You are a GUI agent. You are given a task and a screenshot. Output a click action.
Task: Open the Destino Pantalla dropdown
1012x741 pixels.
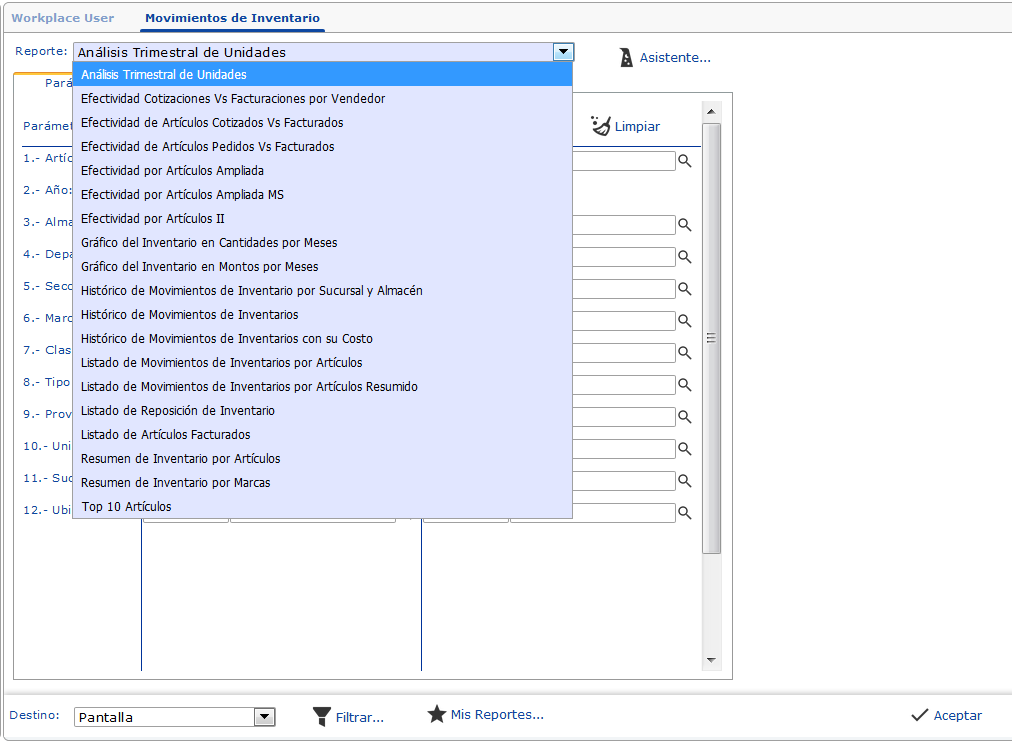[x=264, y=716]
